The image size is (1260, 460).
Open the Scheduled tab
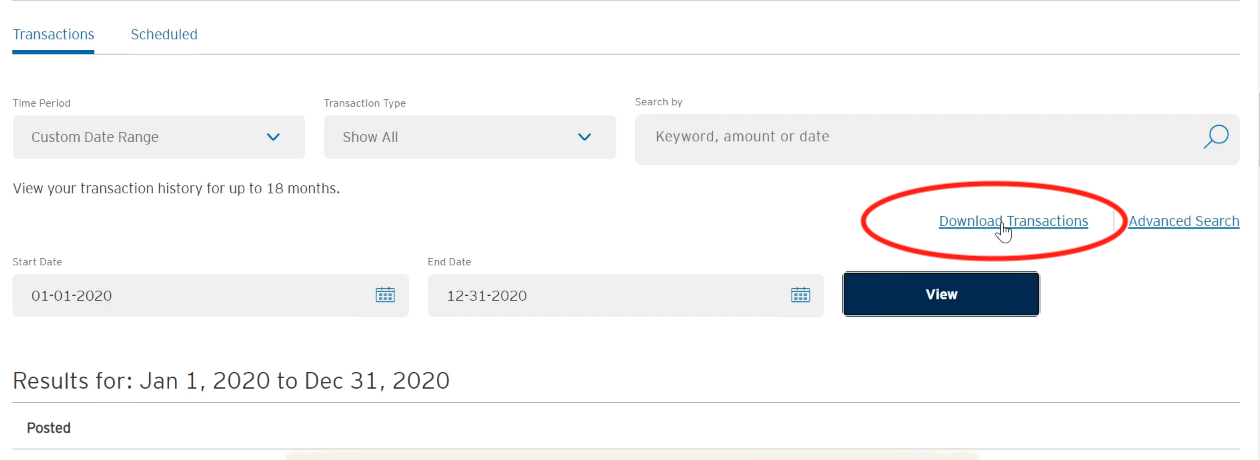[164, 34]
